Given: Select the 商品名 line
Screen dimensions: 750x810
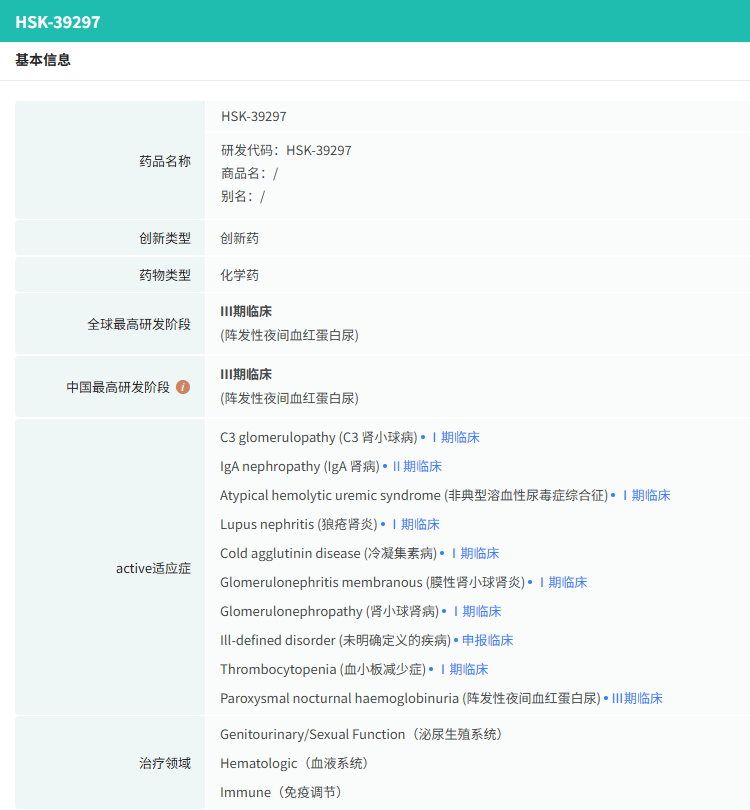Looking at the screenshot, I should click(x=249, y=173).
